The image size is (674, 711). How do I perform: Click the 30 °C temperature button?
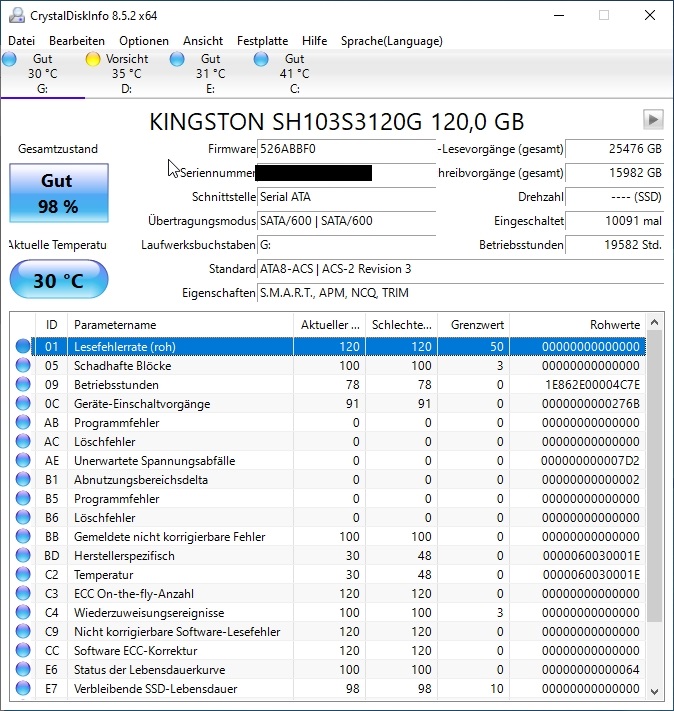59,279
